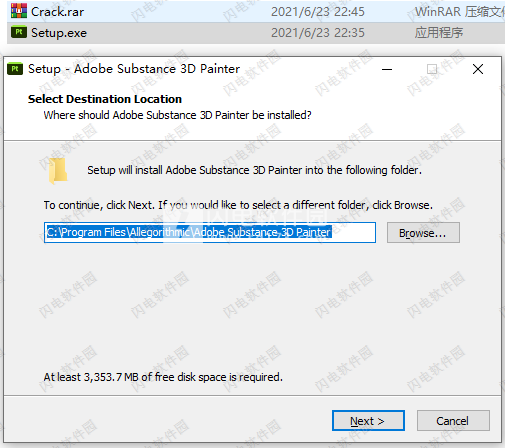Screen dimensions: 505x448
Task: Open the Browse... folder picker
Action: pyautogui.click(x=423, y=233)
